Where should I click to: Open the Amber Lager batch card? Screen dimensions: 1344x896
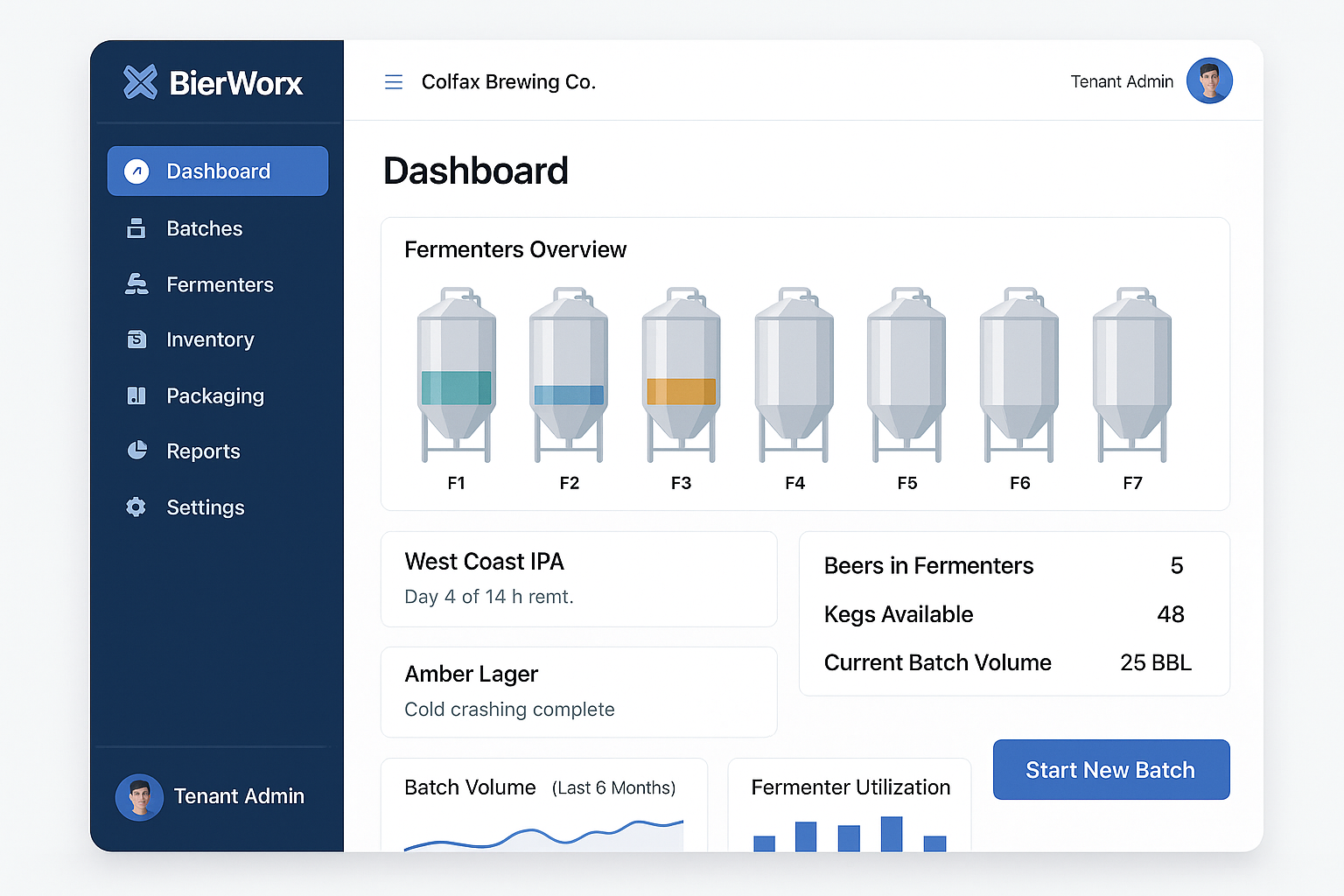[x=578, y=691]
